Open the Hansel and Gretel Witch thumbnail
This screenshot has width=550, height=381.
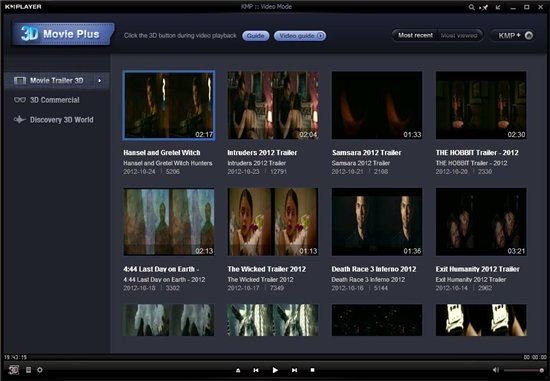(x=169, y=105)
